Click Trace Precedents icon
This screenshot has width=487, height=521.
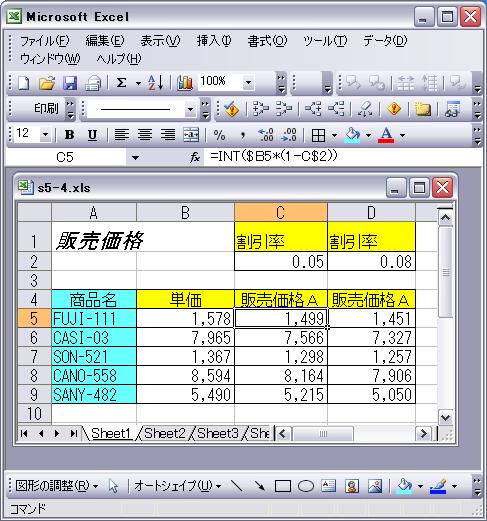coord(261,109)
